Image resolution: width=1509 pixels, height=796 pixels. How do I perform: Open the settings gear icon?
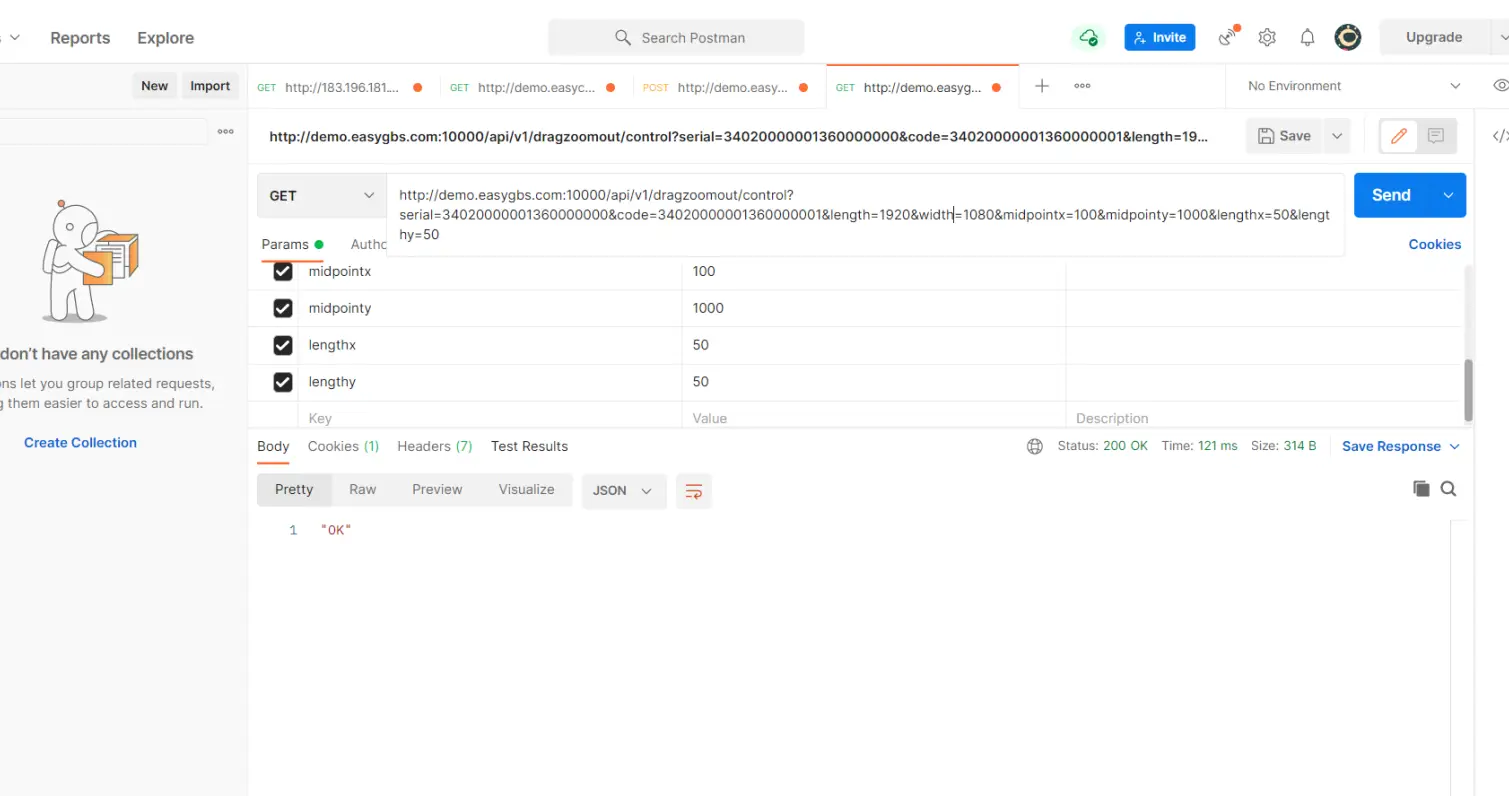tap(1267, 38)
